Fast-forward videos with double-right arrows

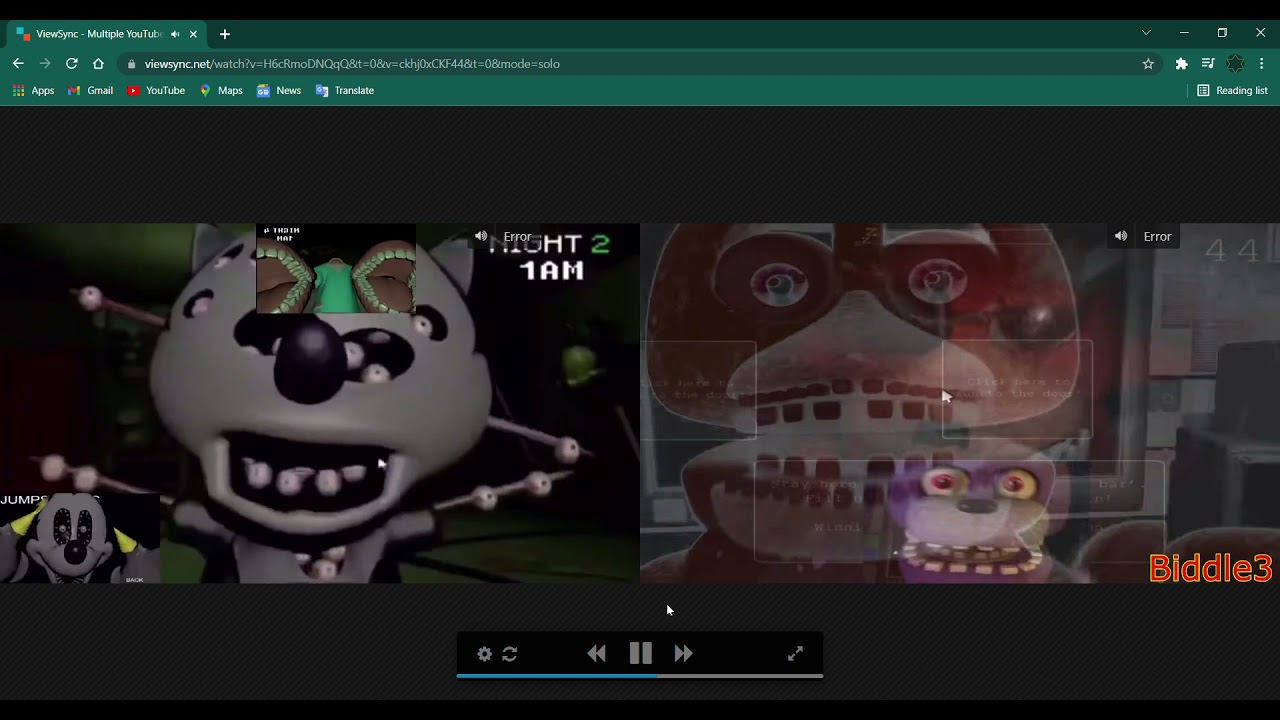pyautogui.click(x=684, y=654)
